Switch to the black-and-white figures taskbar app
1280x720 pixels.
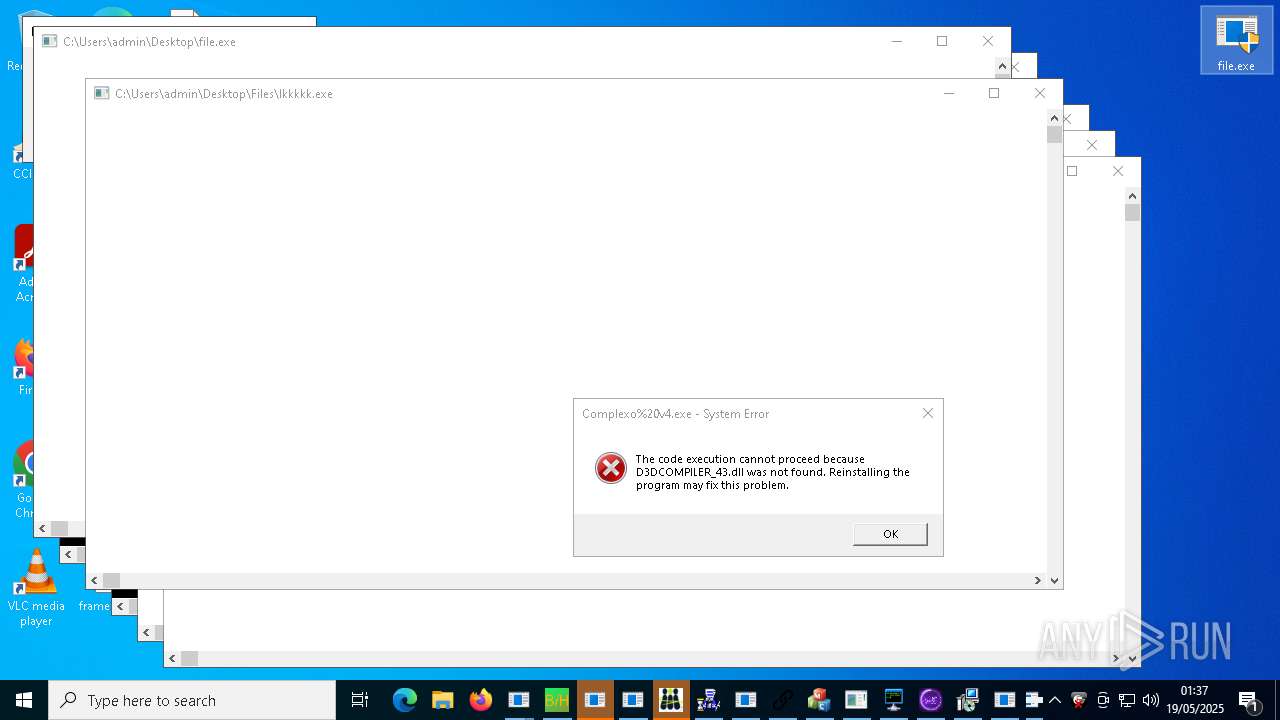point(671,700)
